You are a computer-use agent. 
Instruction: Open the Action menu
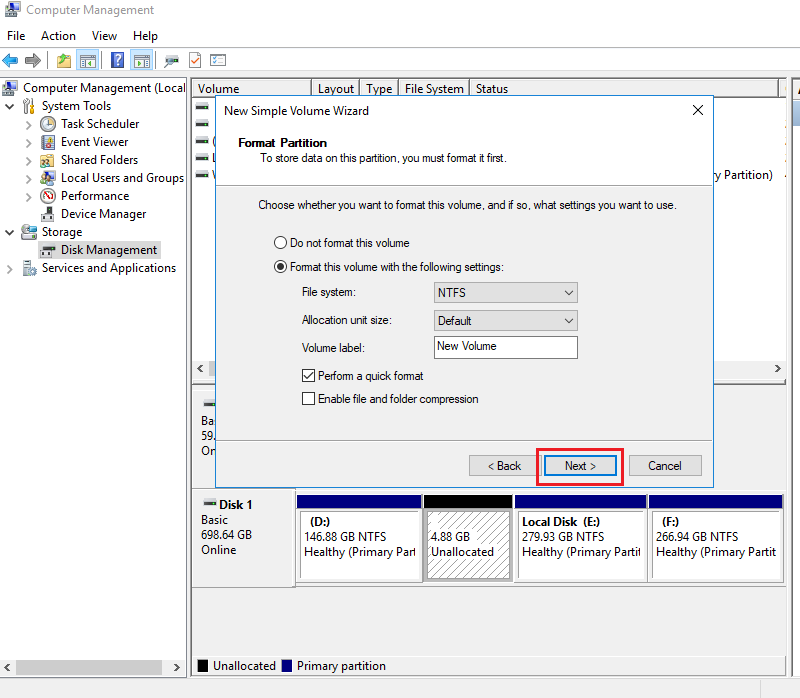pos(58,35)
